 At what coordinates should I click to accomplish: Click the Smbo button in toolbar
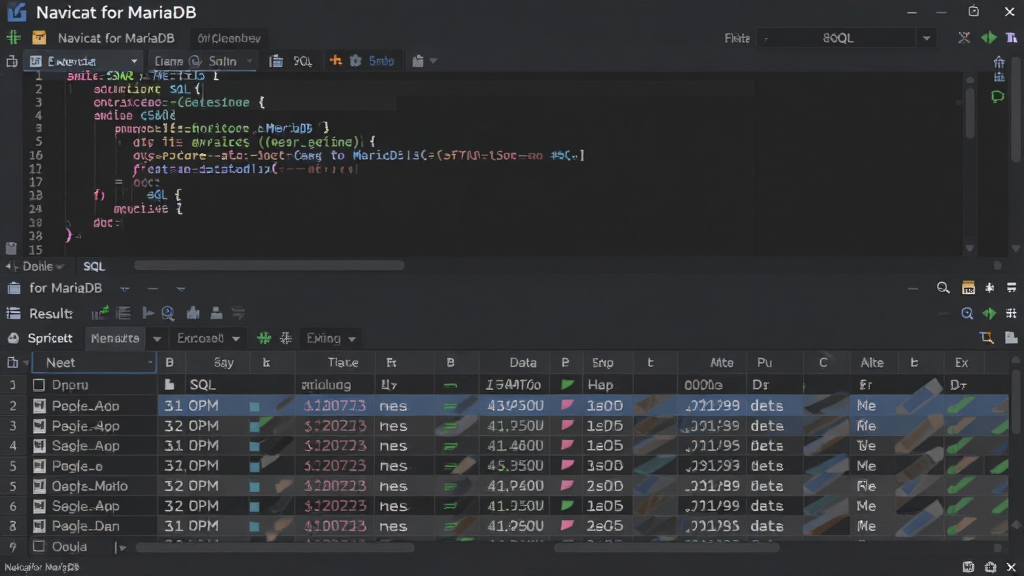(381, 61)
